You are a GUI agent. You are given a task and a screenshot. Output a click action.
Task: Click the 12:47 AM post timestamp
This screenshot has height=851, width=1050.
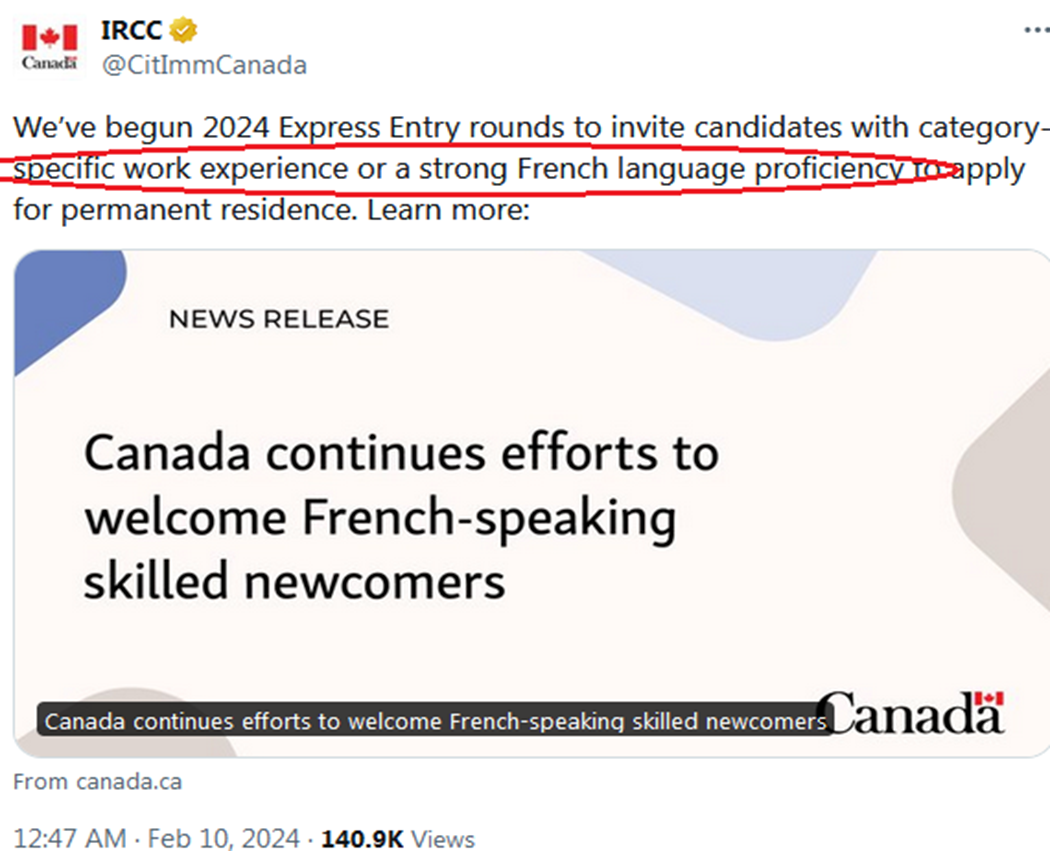[x=70, y=838]
